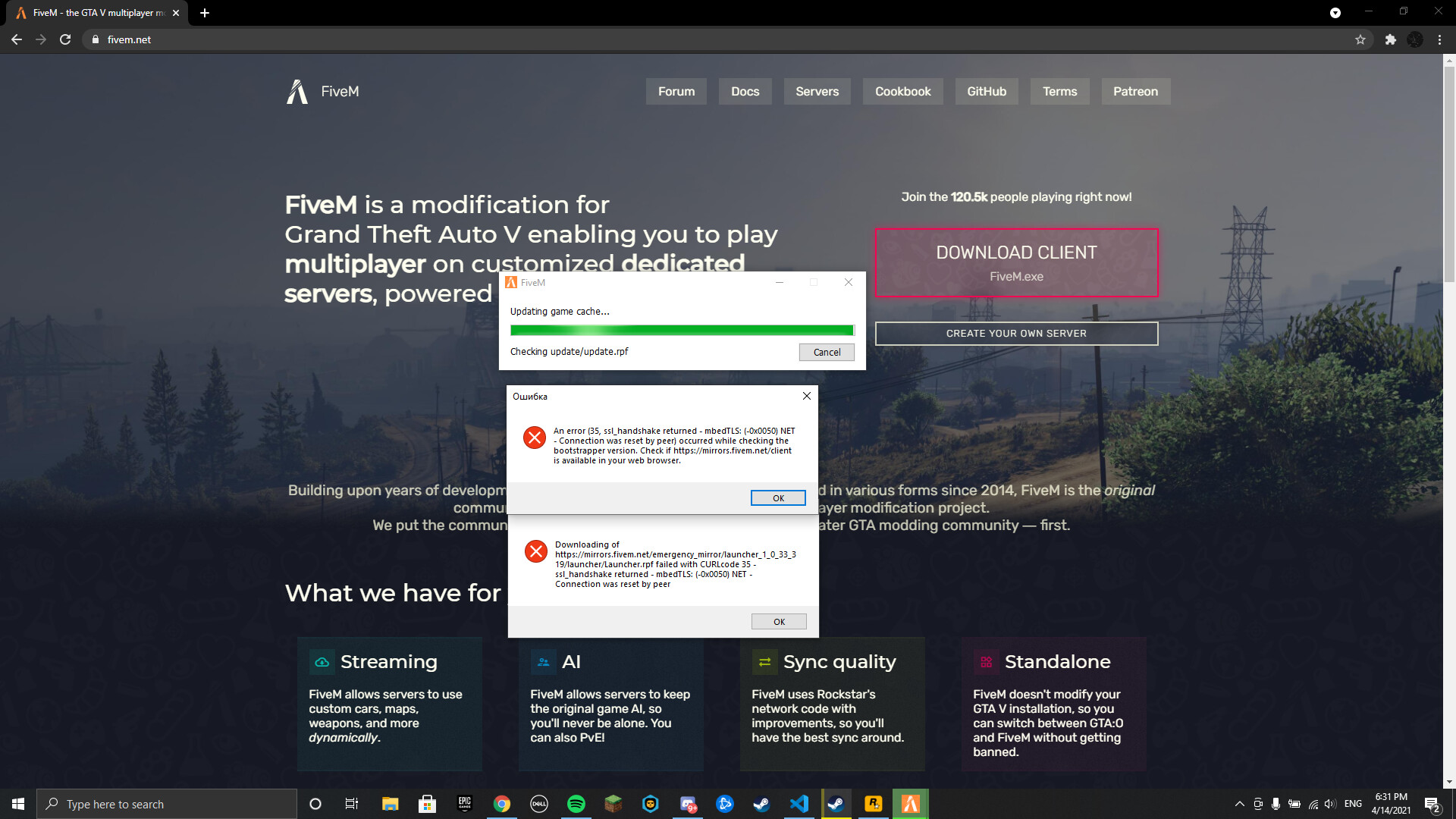
Task: Open CREATE YOUR OWN SERVER
Action: click(1016, 333)
